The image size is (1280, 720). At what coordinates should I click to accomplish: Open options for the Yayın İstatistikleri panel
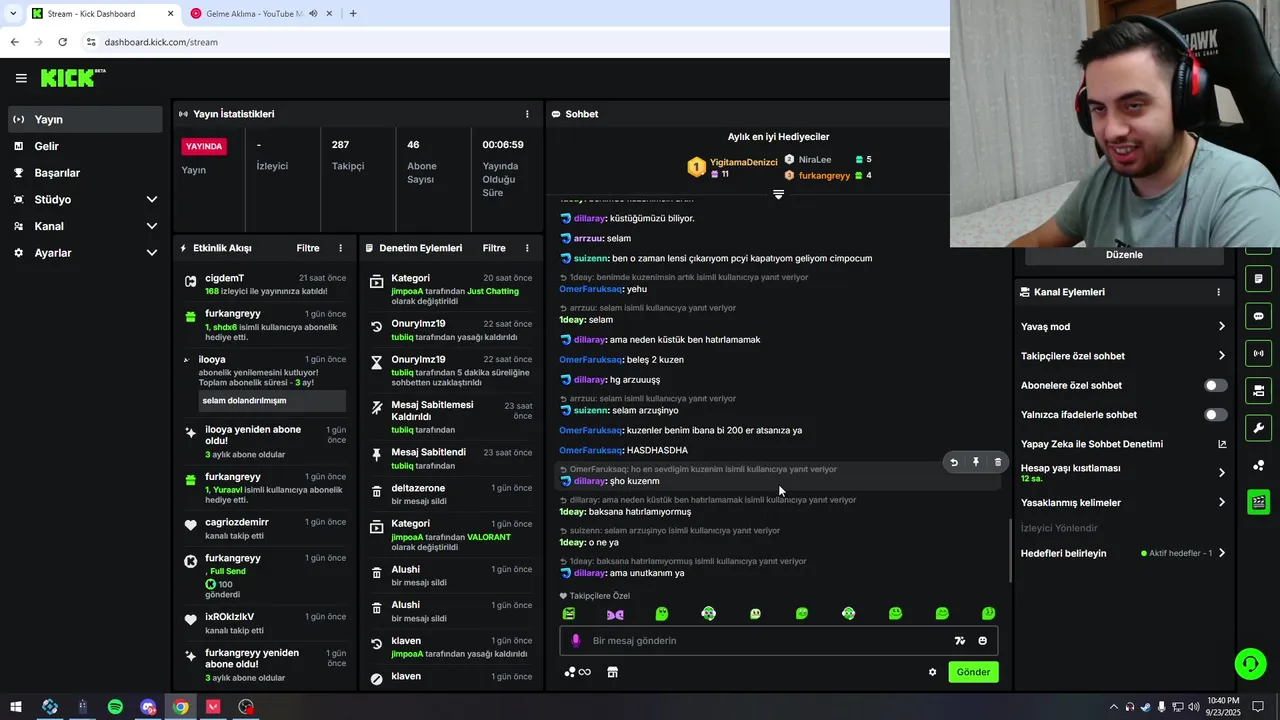pyautogui.click(x=527, y=114)
